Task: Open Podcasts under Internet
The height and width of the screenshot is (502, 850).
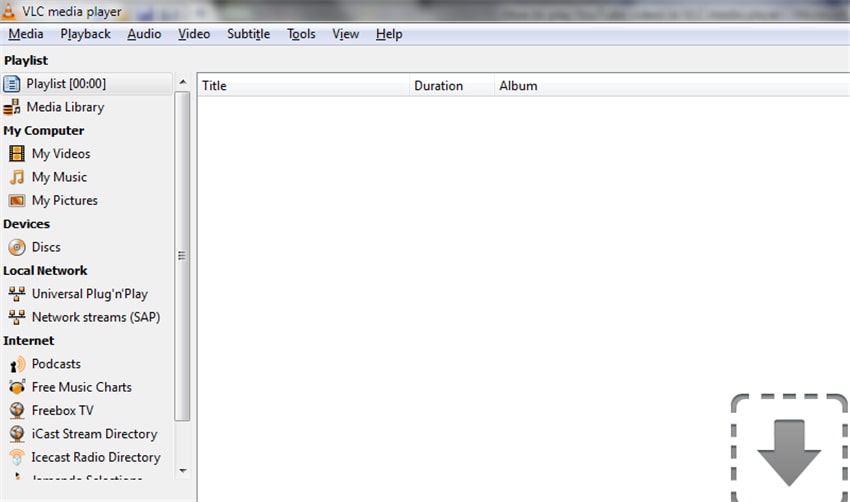Action: 56,364
